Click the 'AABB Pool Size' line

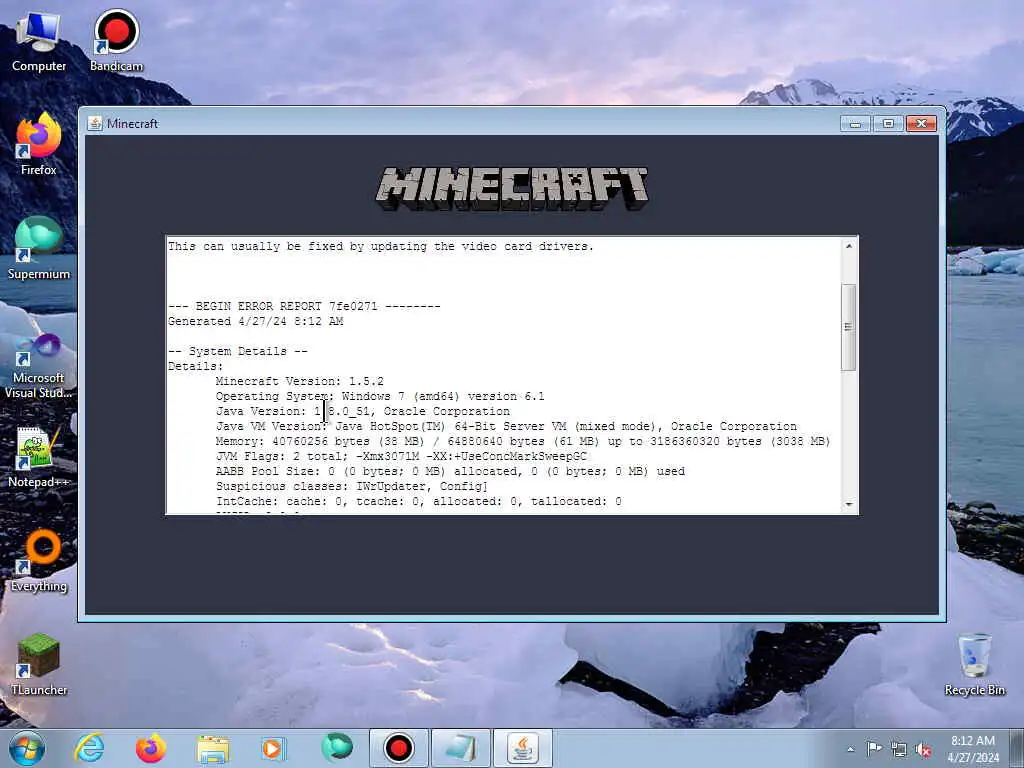(451, 472)
